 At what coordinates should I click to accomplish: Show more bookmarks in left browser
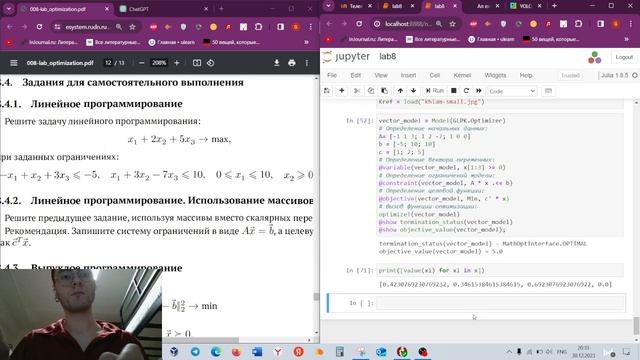pos(306,42)
